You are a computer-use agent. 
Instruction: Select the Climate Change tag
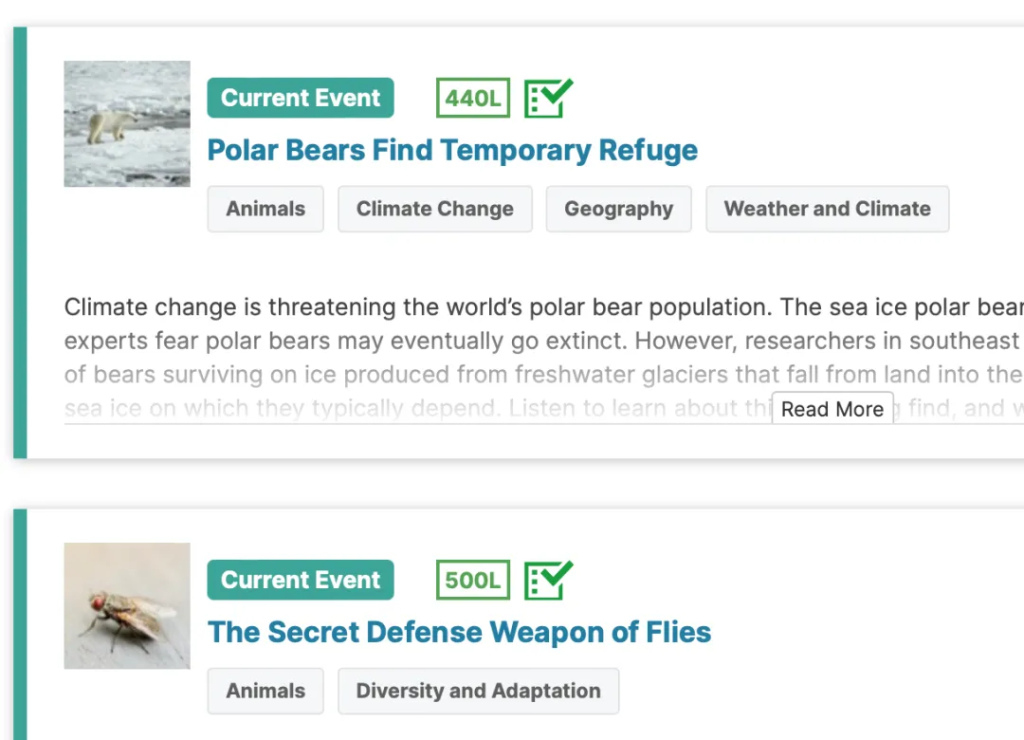[x=435, y=209]
